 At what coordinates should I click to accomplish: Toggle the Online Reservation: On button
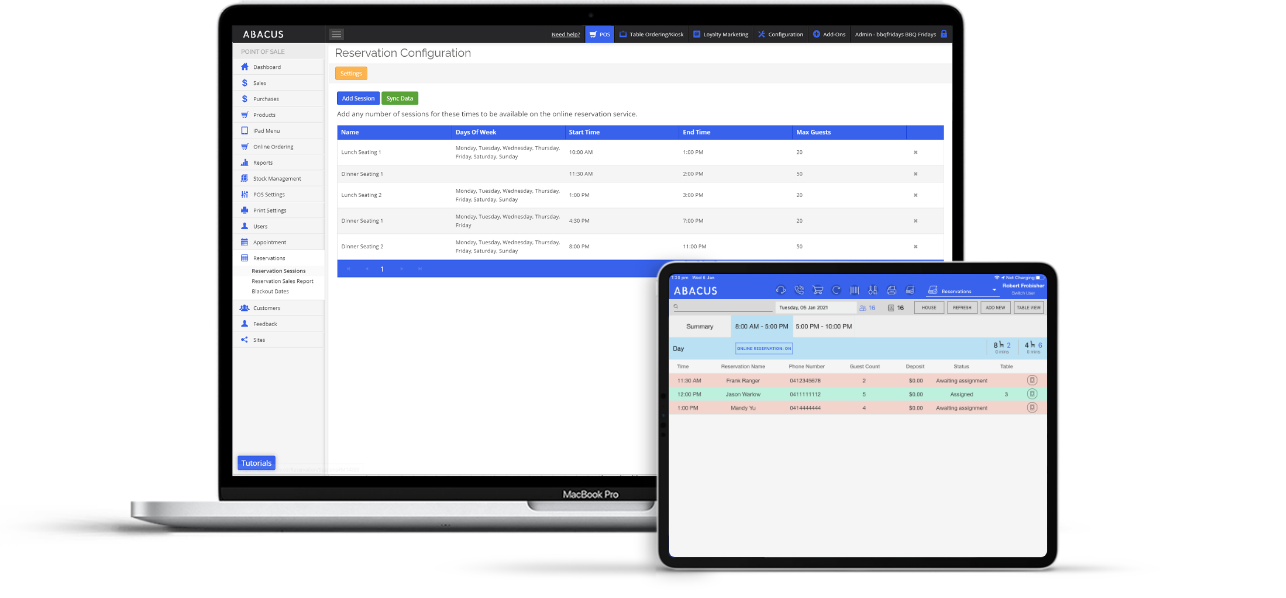tap(763, 349)
